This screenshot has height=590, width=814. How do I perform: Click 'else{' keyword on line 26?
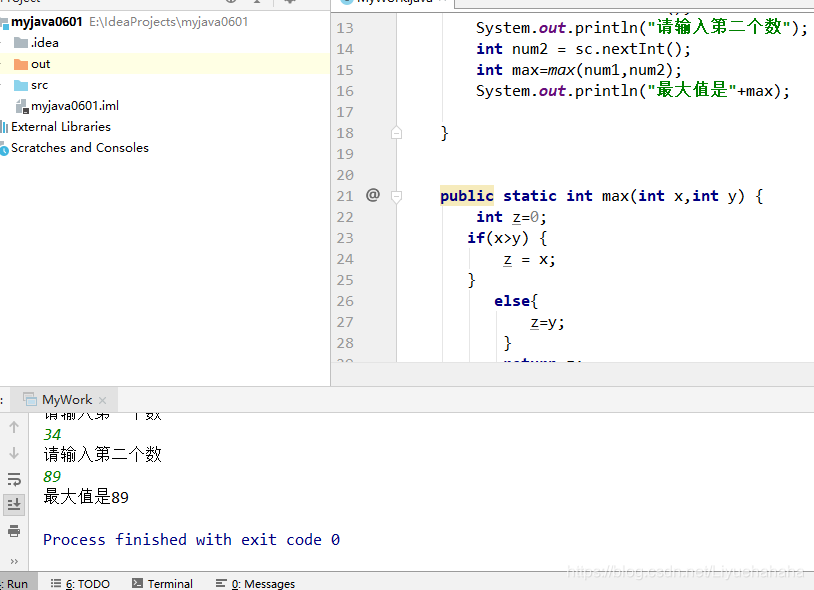pos(516,301)
